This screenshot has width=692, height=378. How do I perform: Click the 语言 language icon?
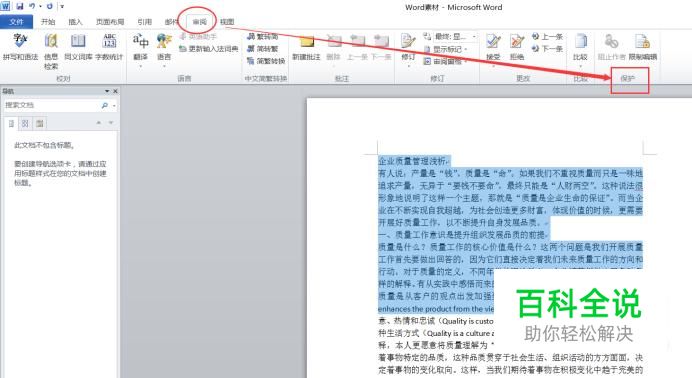pos(164,41)
